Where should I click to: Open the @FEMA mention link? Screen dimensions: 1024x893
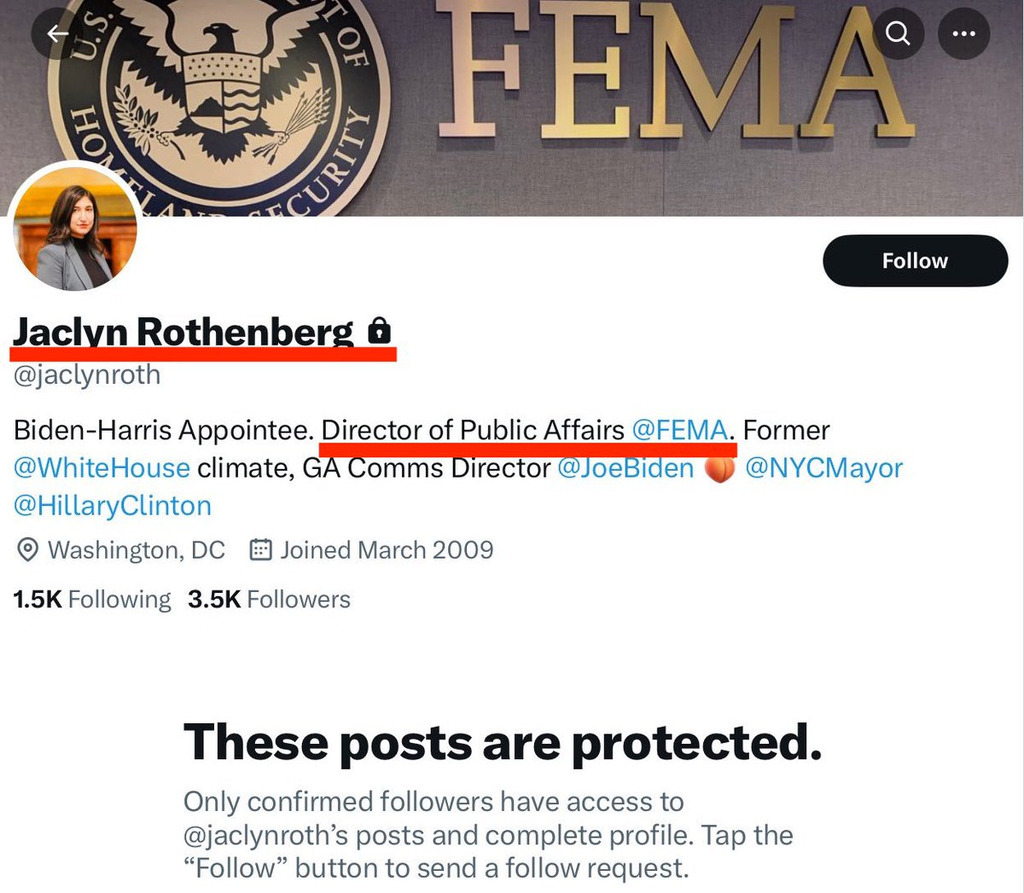coord(679,431)
